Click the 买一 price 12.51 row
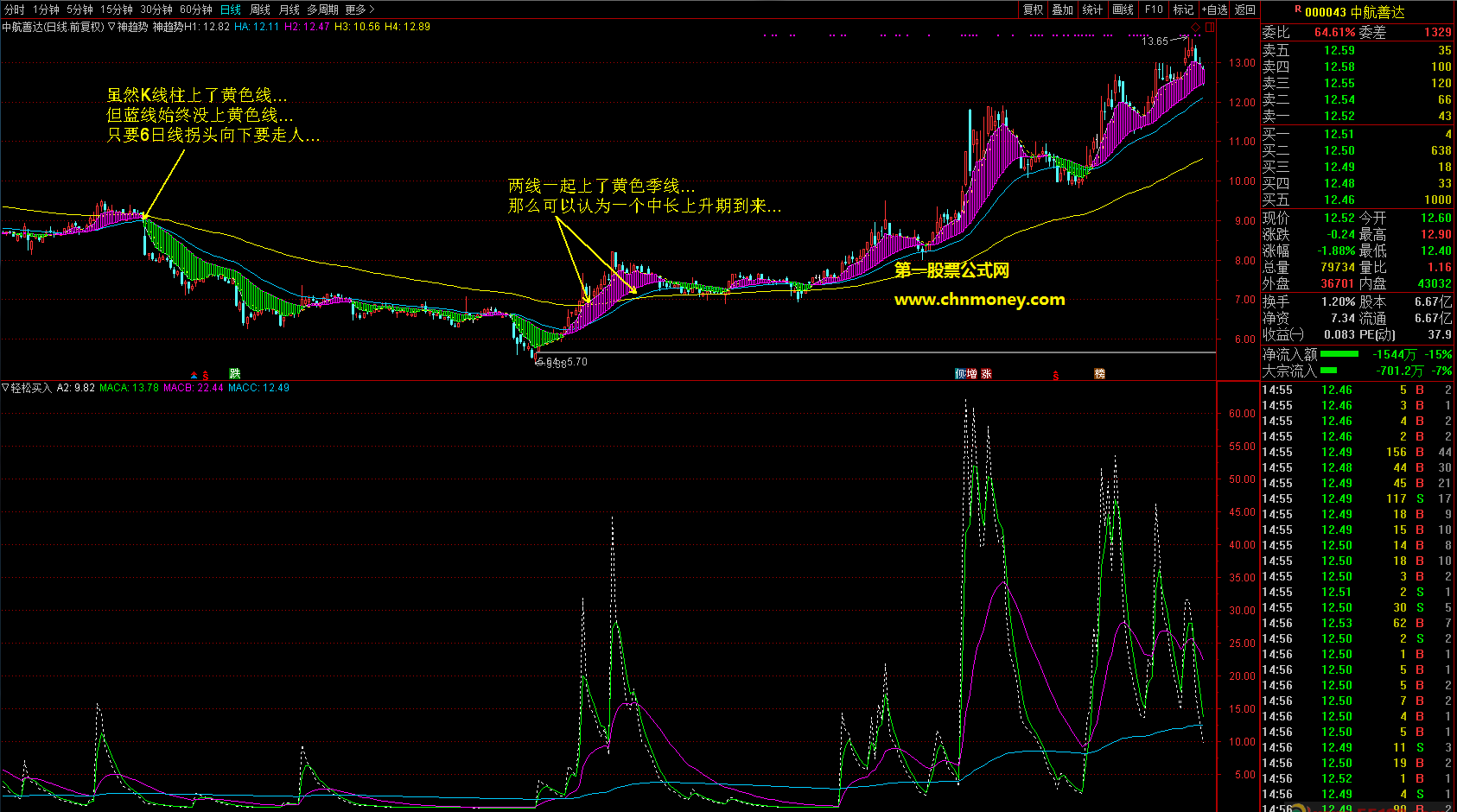 point(1358,134)
